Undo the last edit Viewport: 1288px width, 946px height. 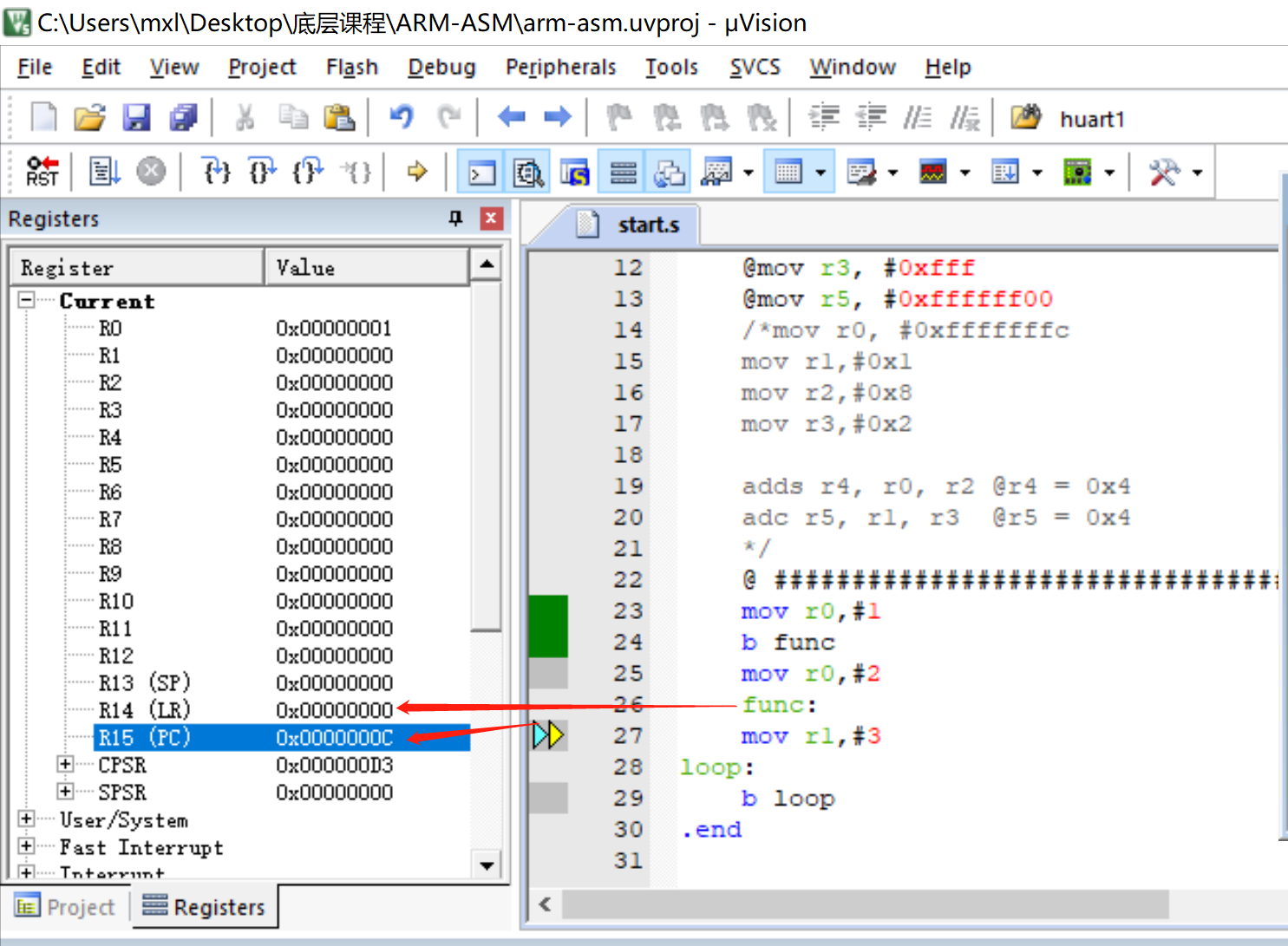(x=402, y=117)
